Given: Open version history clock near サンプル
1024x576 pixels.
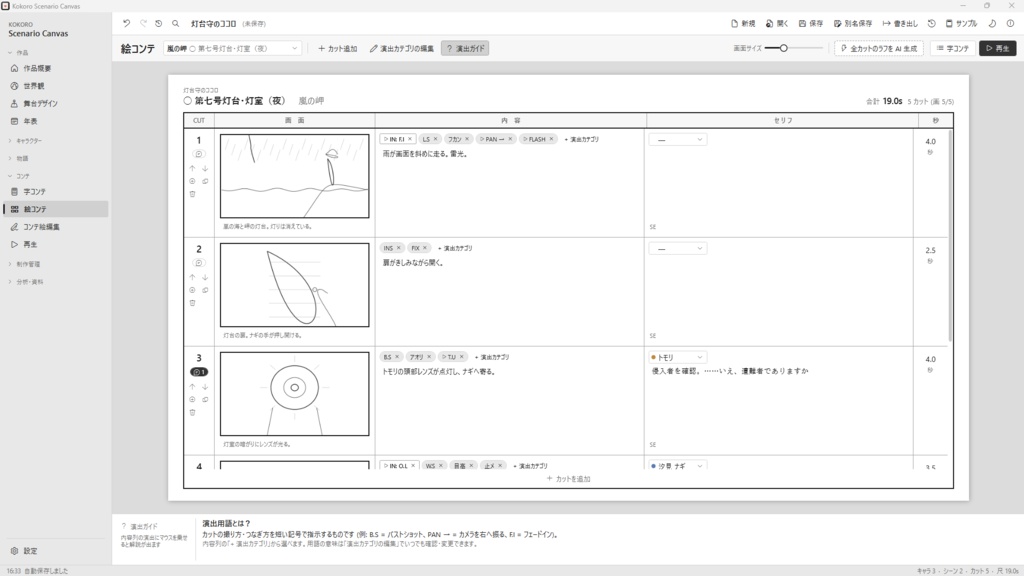Looking at the screenshot, I should [932, 24].
